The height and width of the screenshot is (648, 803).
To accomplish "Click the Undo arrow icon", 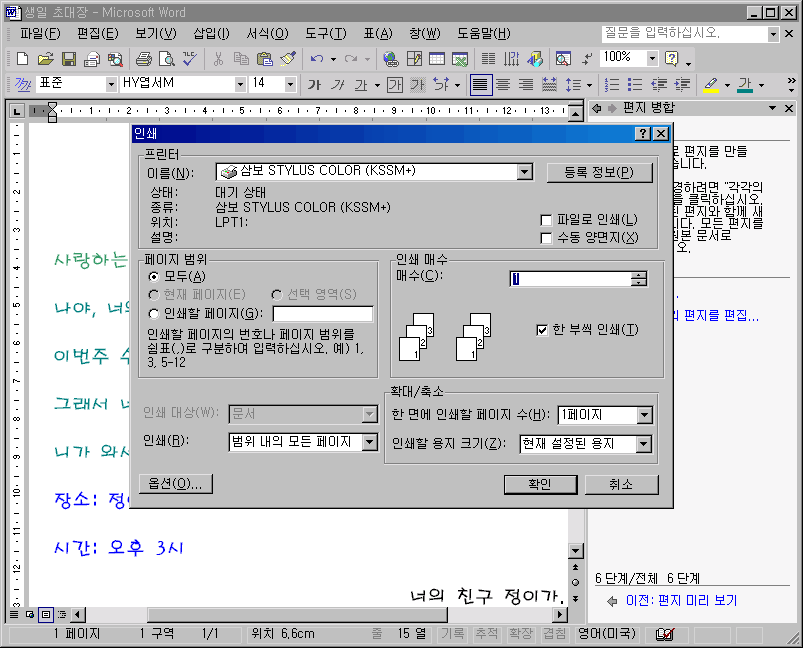I will (317, 59).
